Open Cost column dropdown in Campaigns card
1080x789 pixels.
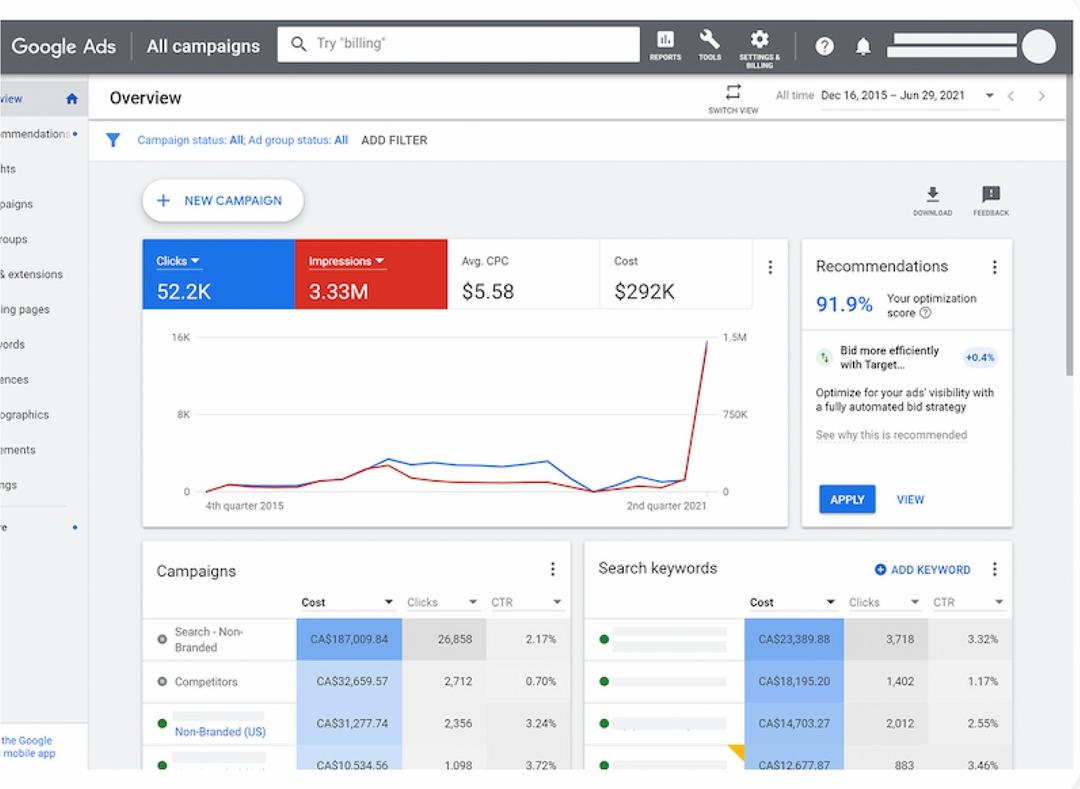coord(388,602)
